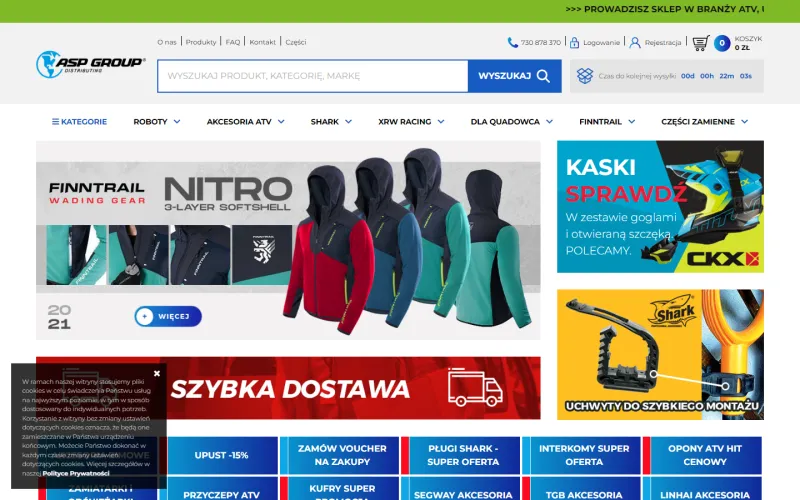Screen dimensions: 800x500
Task: Open the Polityce Prywatności link
Action: point(76,473)
